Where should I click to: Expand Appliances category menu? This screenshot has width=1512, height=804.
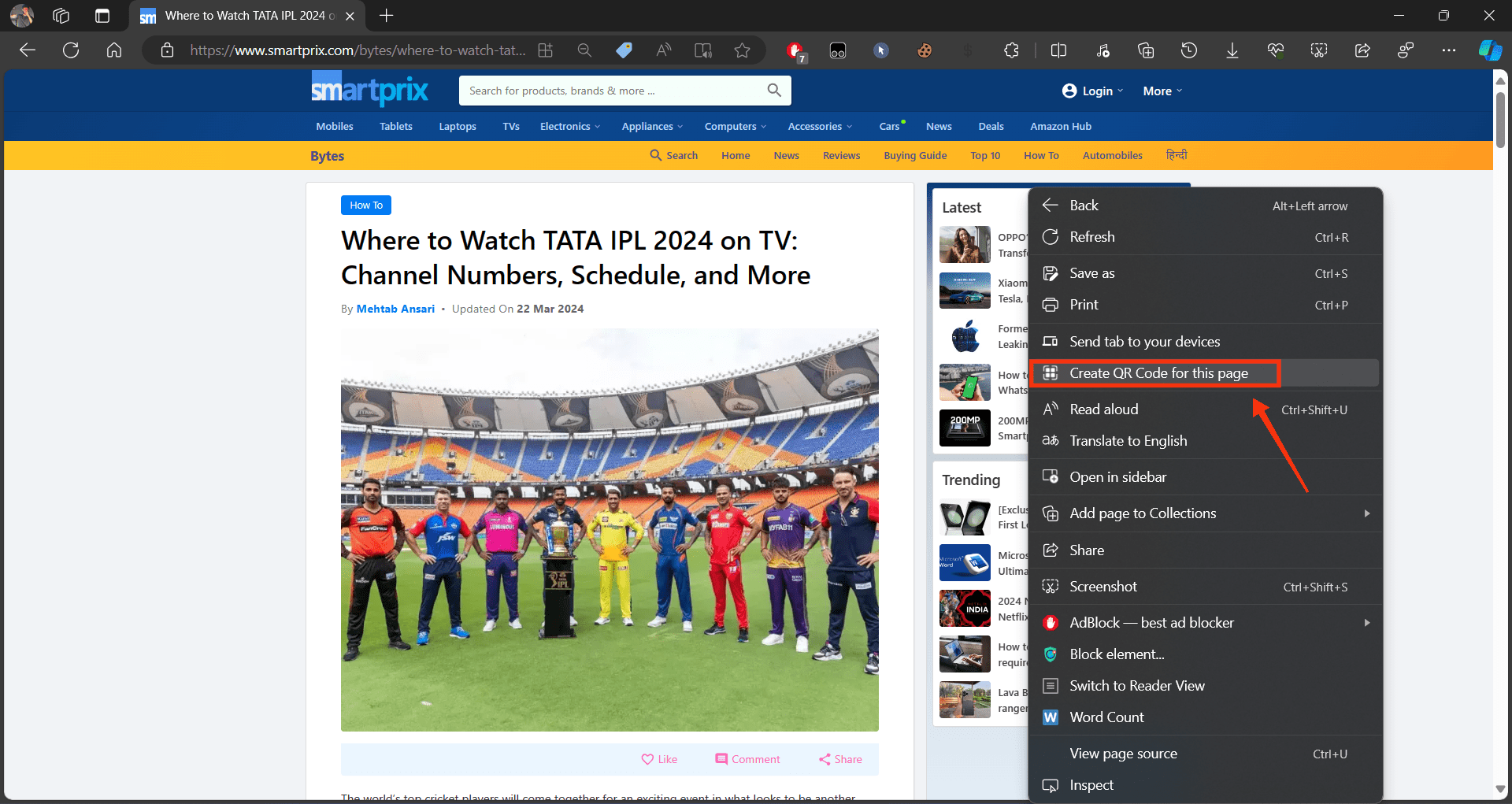click(652, 126)
